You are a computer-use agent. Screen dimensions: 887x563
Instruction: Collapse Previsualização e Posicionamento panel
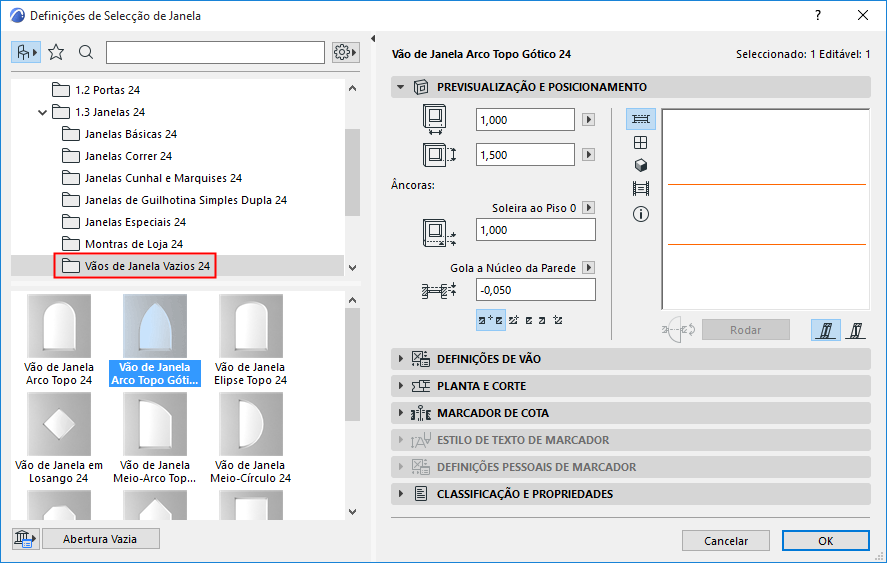tap(401, 87)
